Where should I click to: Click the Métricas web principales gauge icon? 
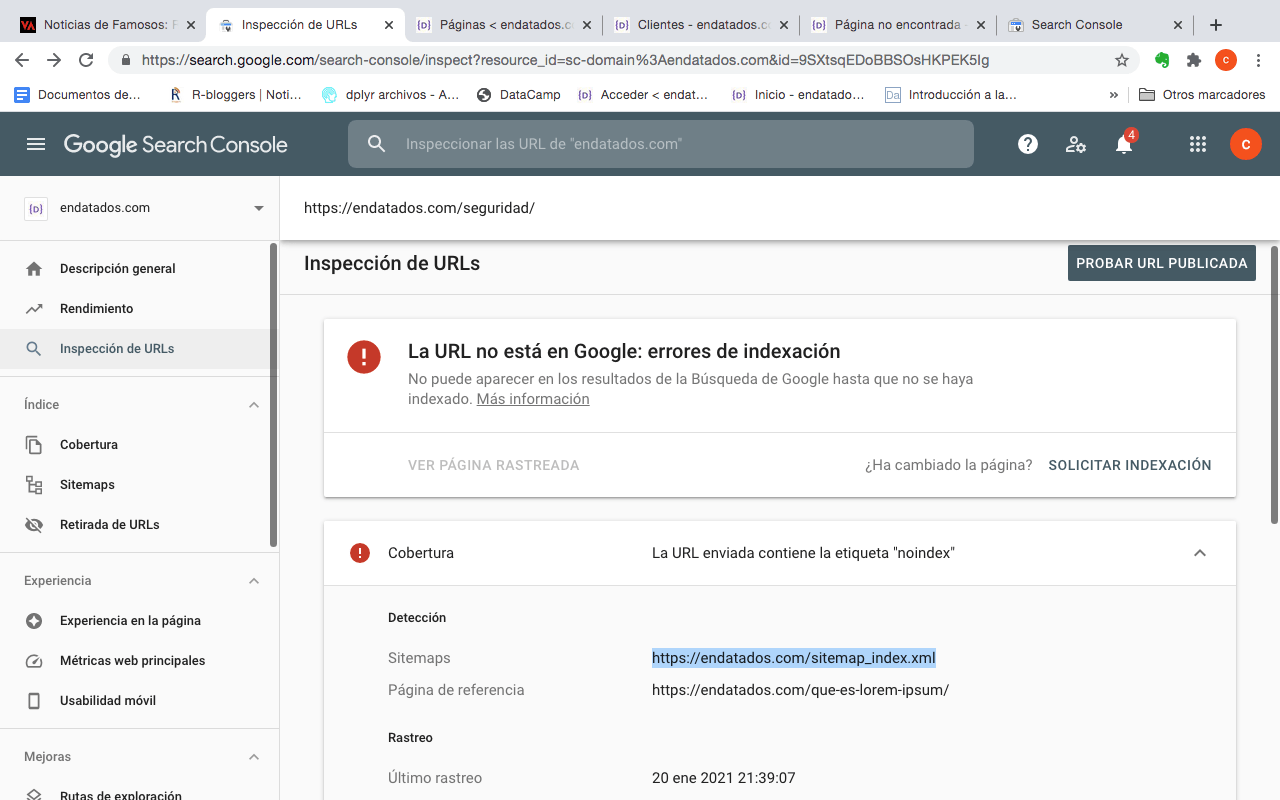34,661
